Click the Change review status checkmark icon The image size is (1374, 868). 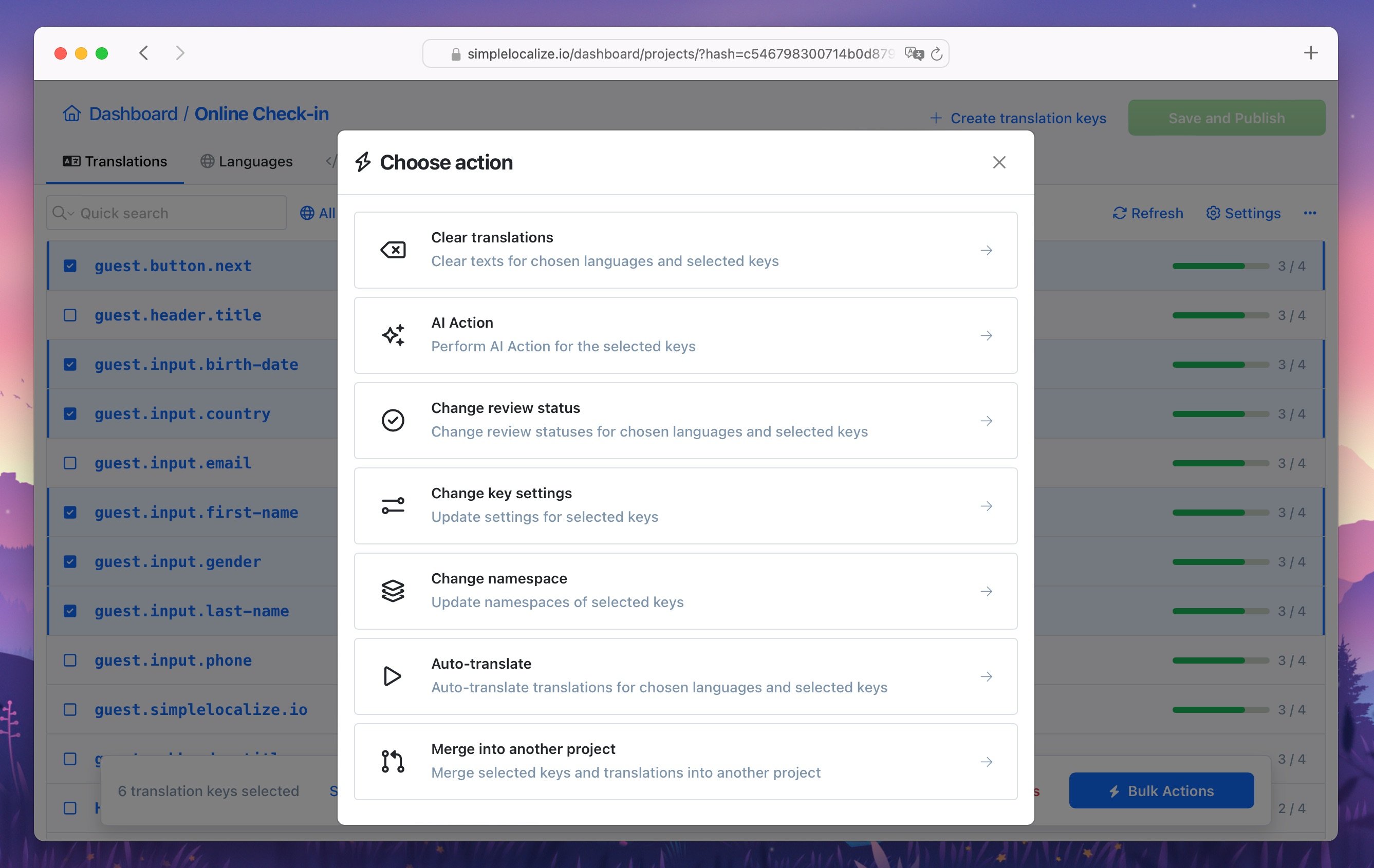click(x=392, y=419)
